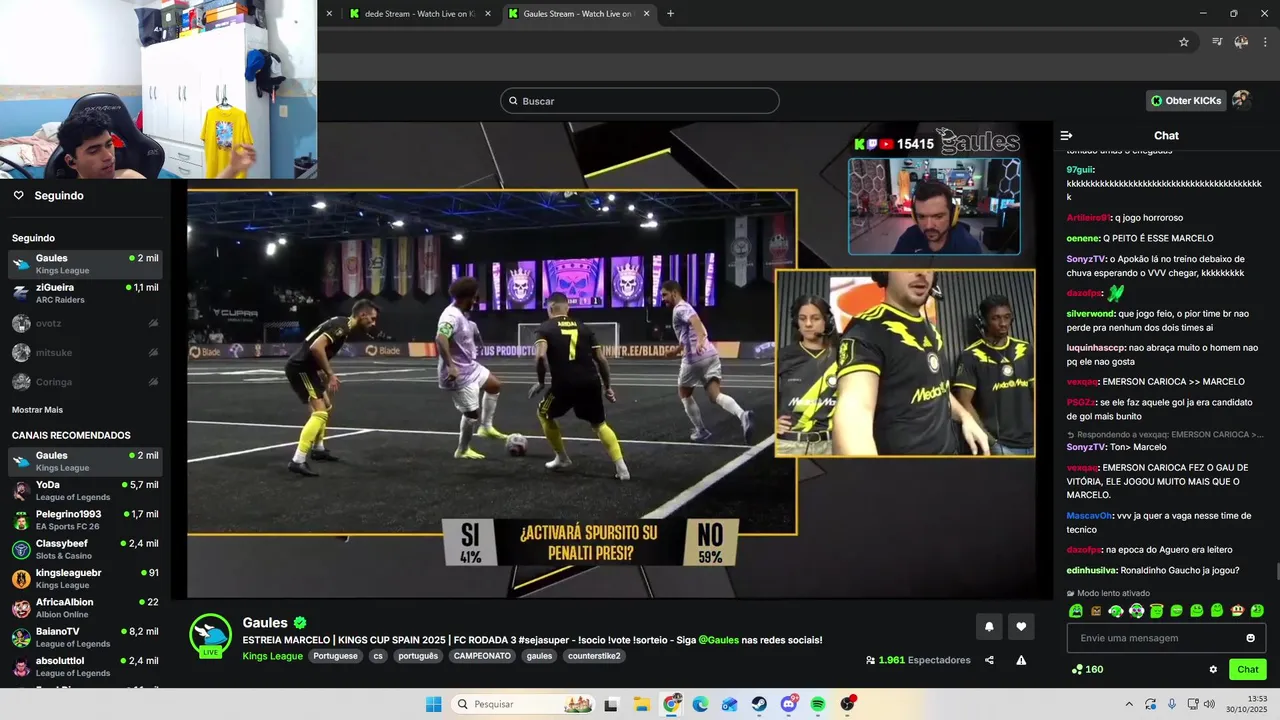1280x720 pixels.
Task: Show hidden system tray icons chevron
Action: (1129, 704)
